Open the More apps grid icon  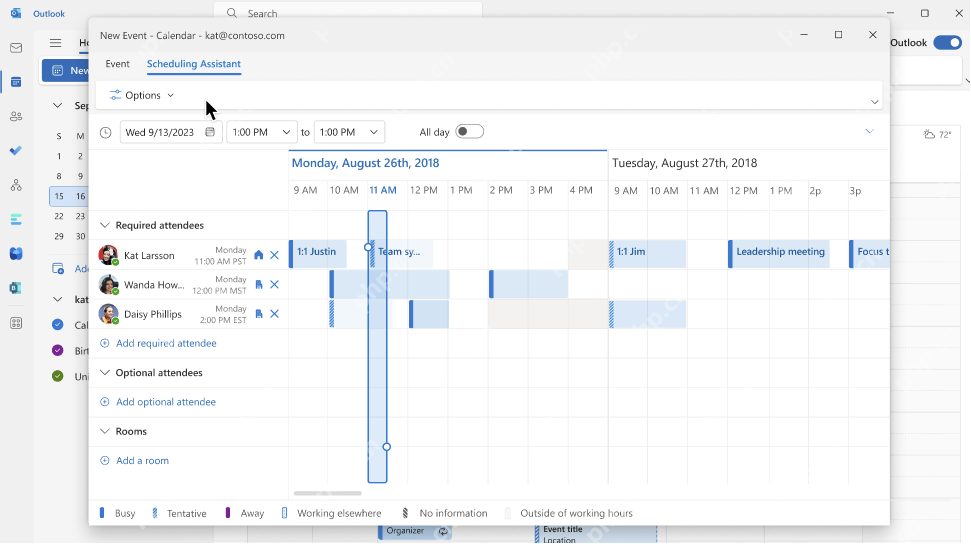[x=16, y=323]
